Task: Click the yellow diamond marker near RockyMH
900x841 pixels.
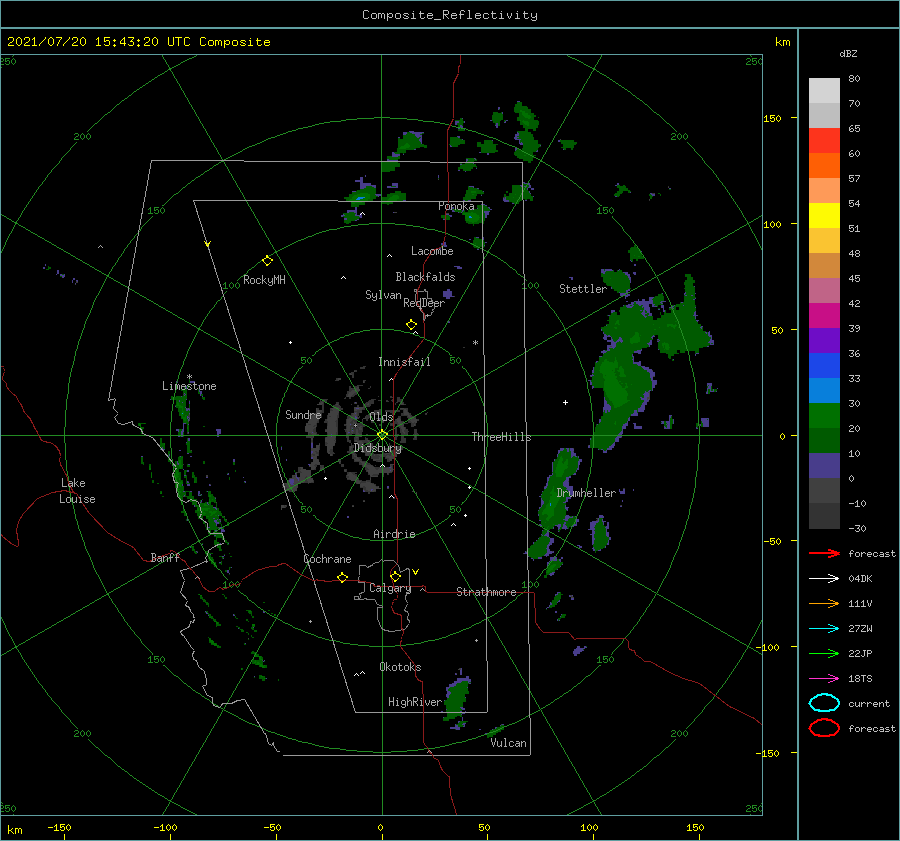Action: 267,261
